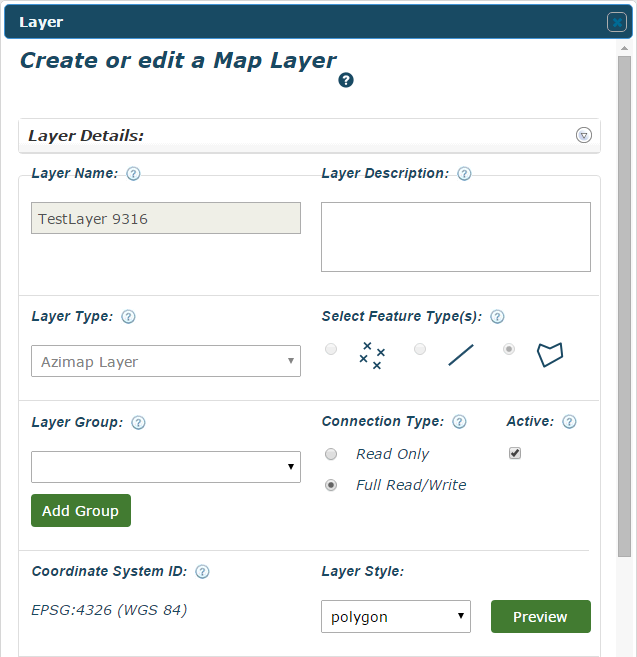Click the Add Group button
The image size is (637, 657).
[x=81, y=511]
